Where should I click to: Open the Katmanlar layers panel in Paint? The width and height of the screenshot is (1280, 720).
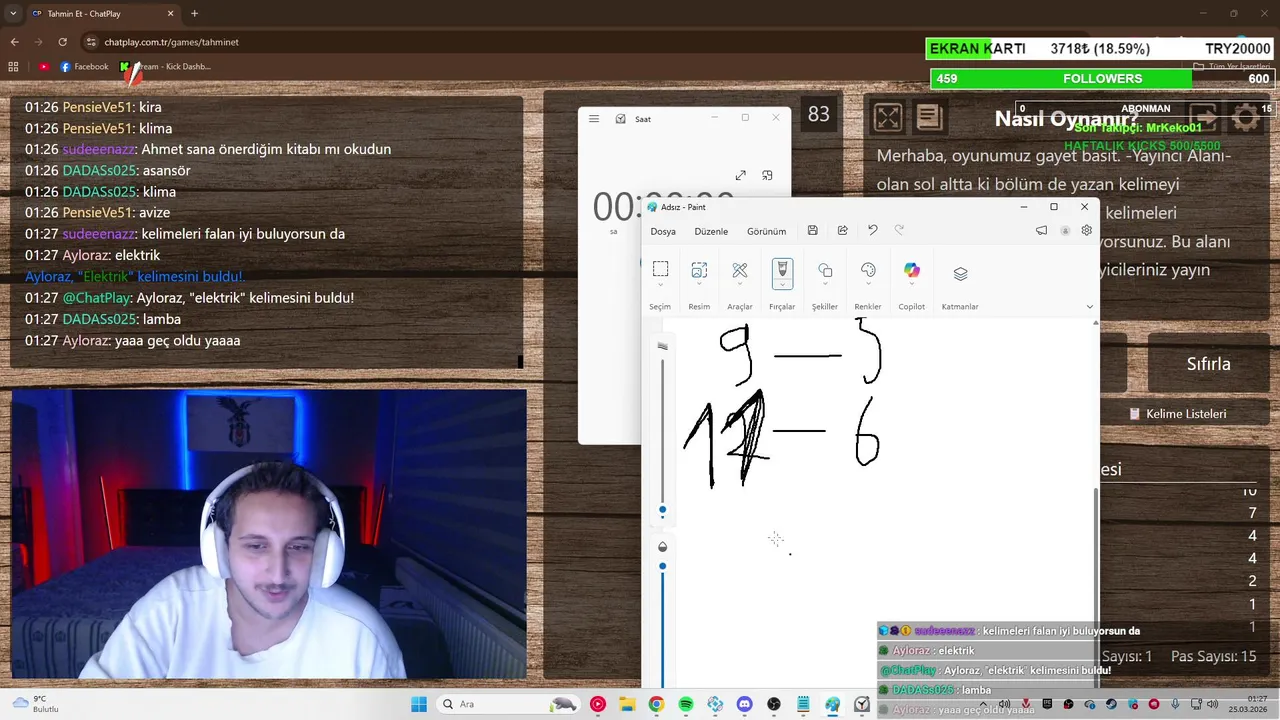960,274
